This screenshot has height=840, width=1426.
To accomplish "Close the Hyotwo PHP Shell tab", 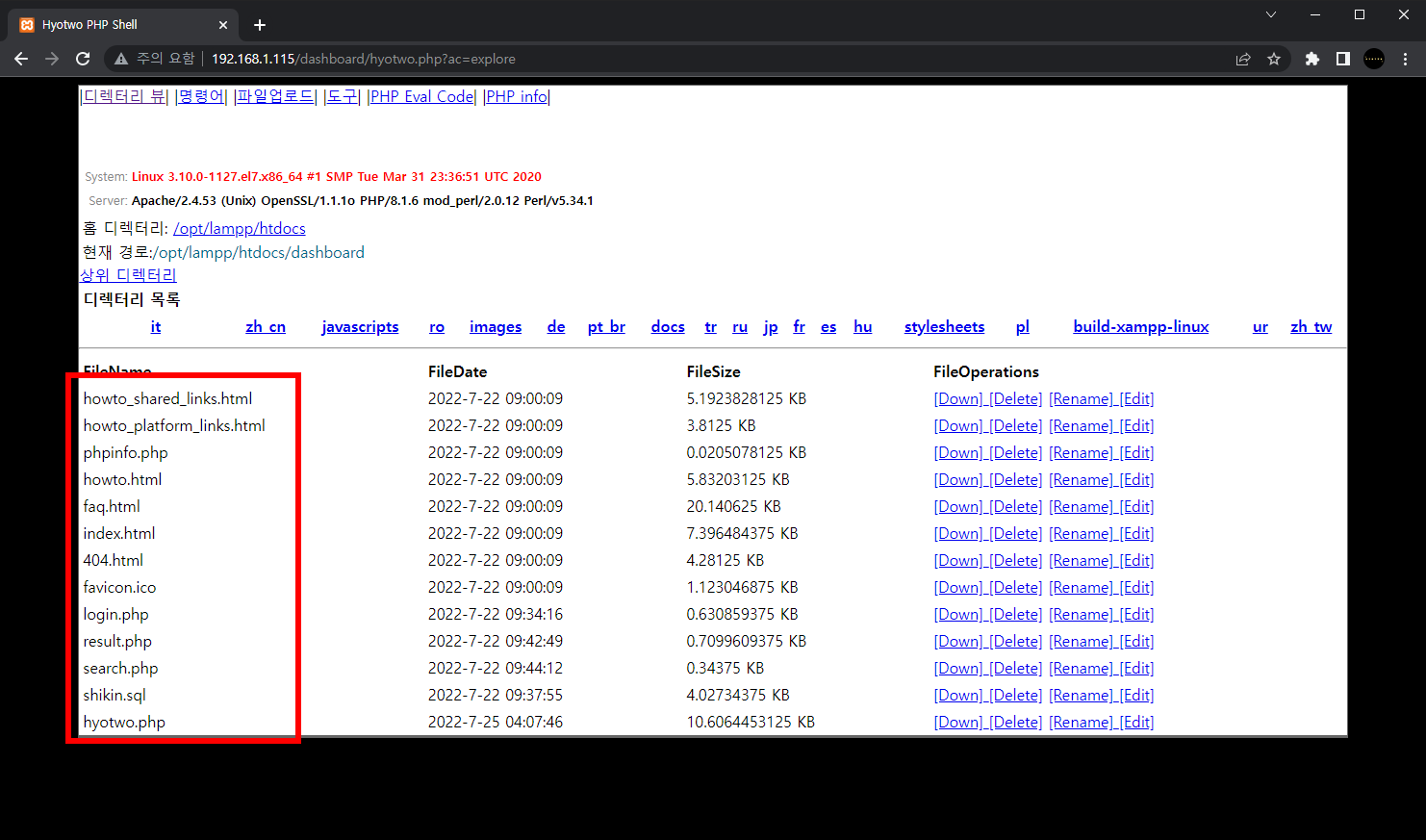I will (x=223, y=25).
